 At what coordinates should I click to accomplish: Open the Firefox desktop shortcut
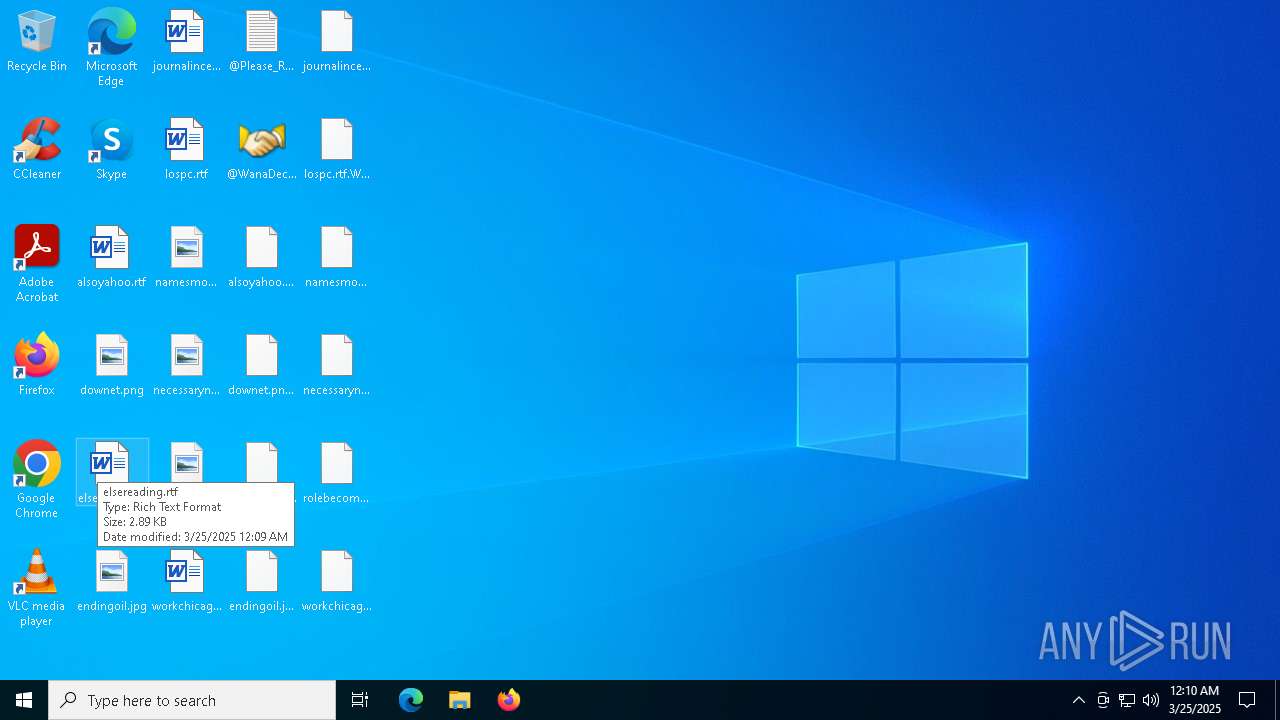pos(37,365)
